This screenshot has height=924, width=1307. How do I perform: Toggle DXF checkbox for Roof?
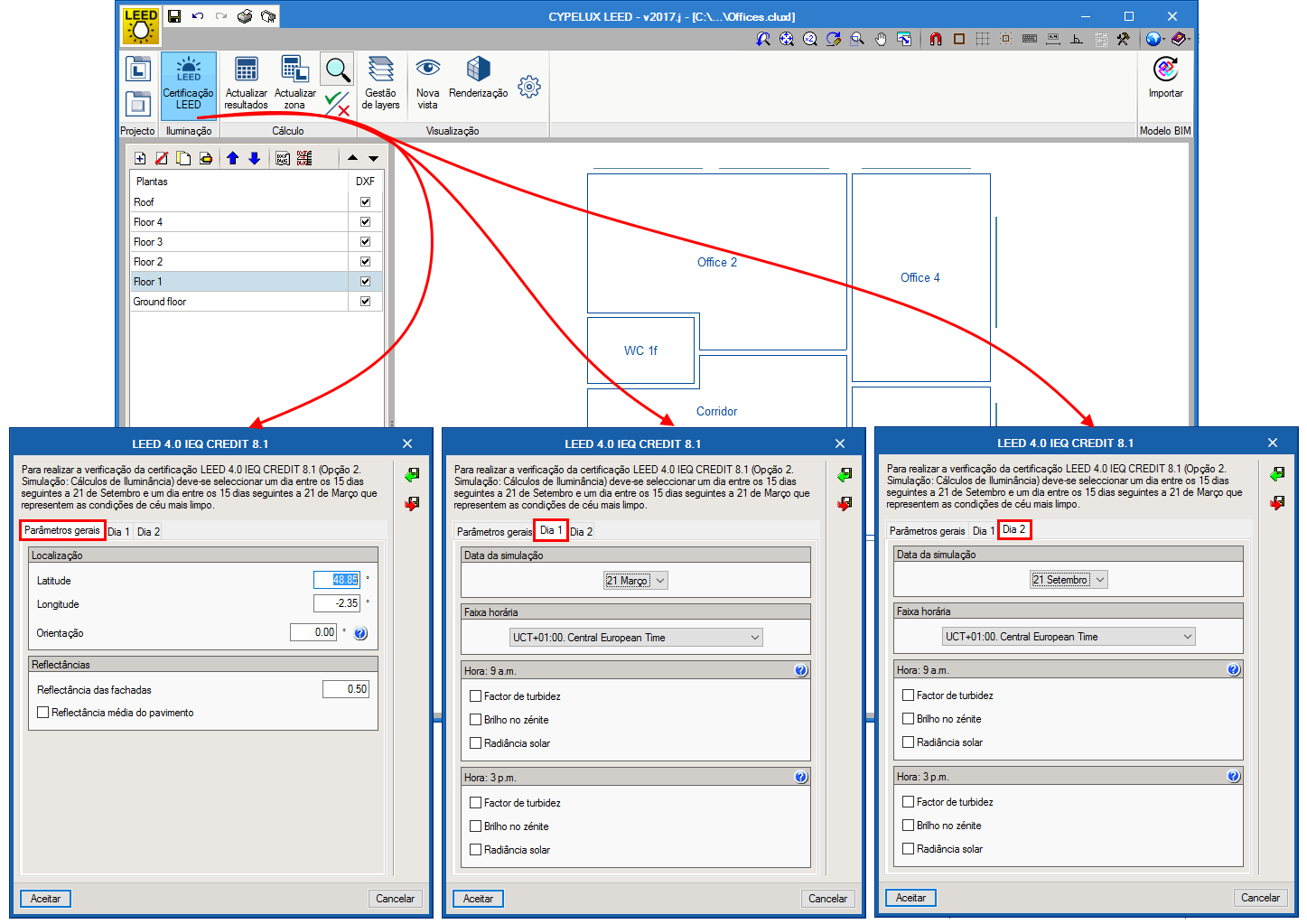tap(365, 201)
